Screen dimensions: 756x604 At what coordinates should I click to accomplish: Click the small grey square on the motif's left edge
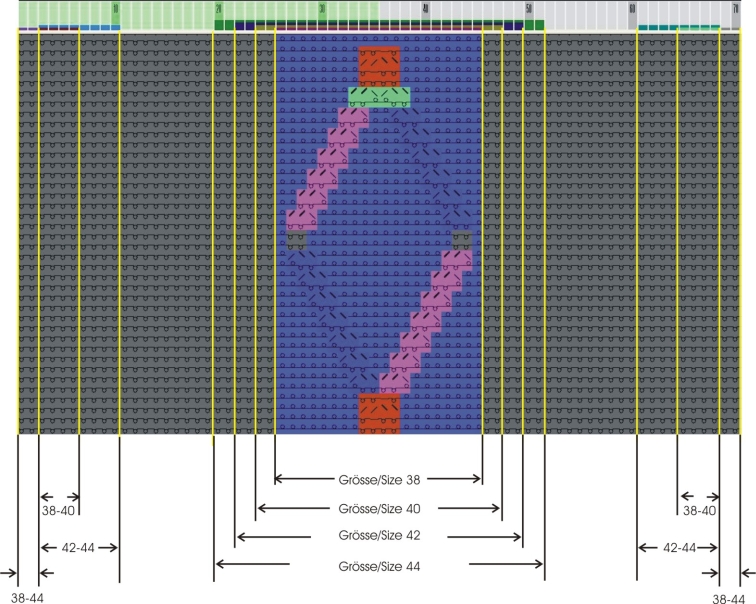[x=295, y=240]
